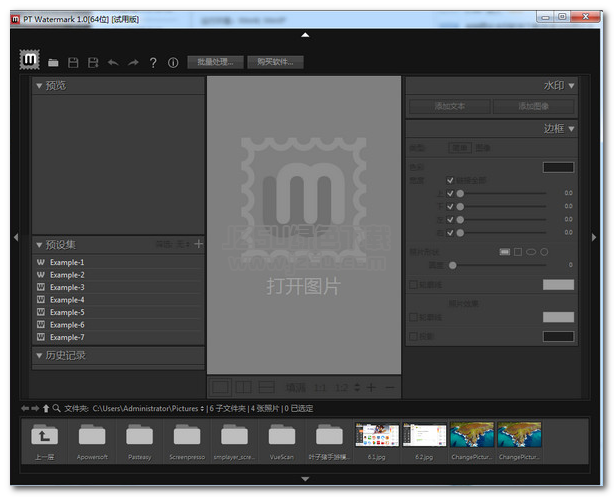
Task: Choose the square photo shape icon
Action: tap(518, 252)
